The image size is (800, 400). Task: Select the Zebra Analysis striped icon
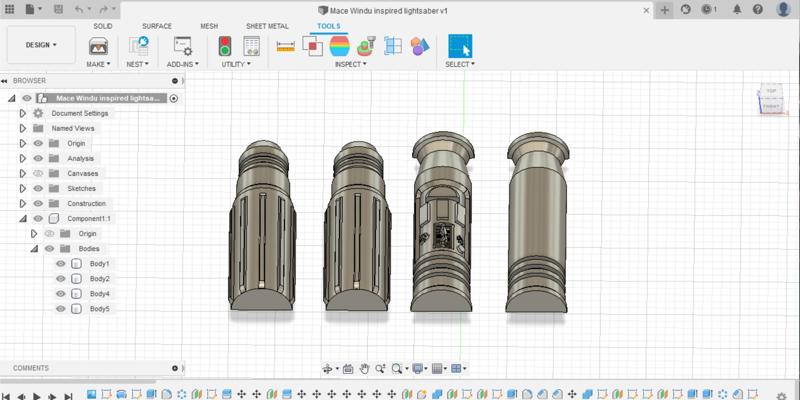click(339, 46)
